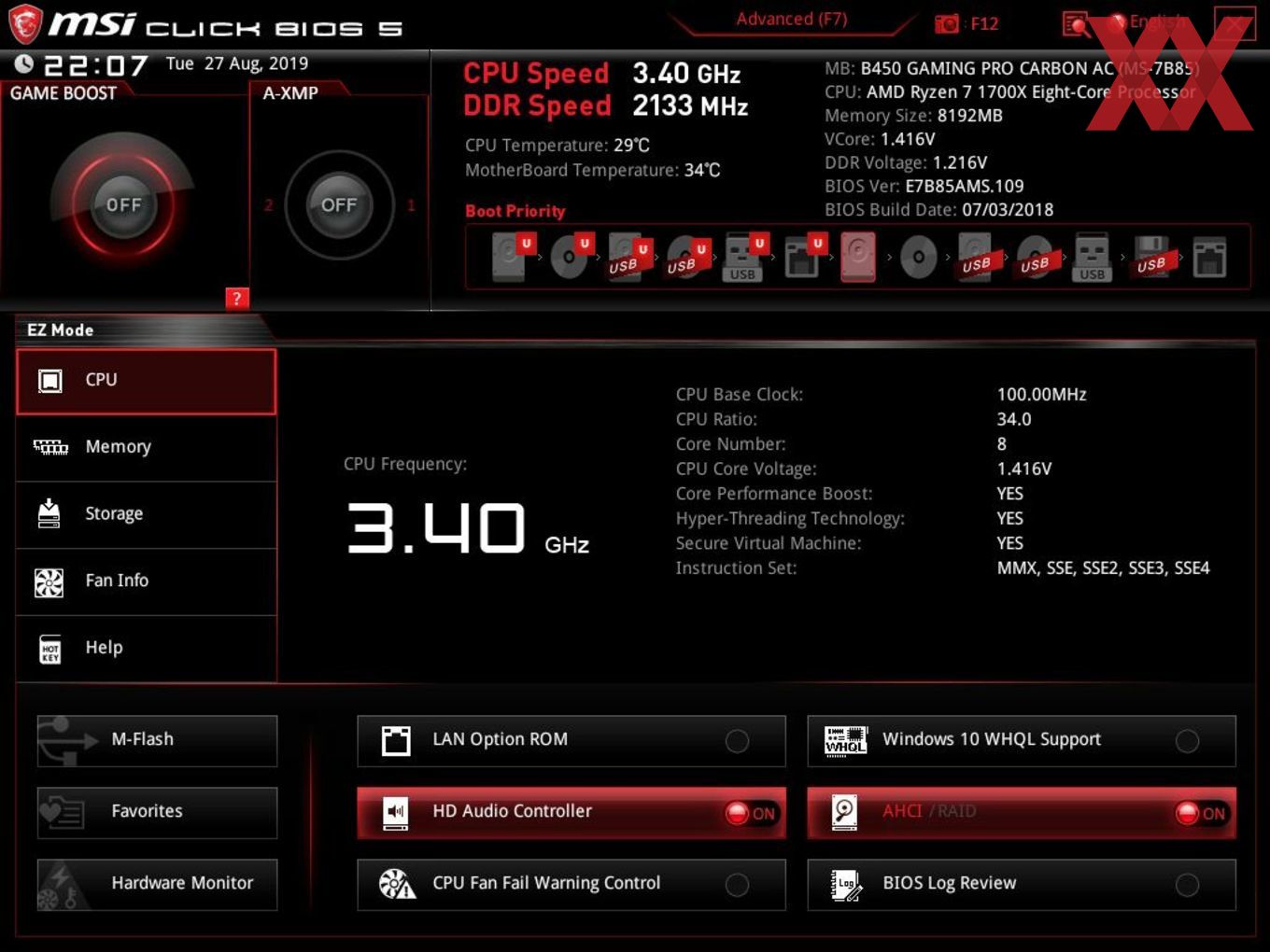Switch off HD Audio Controller

[x=752, y=813]
